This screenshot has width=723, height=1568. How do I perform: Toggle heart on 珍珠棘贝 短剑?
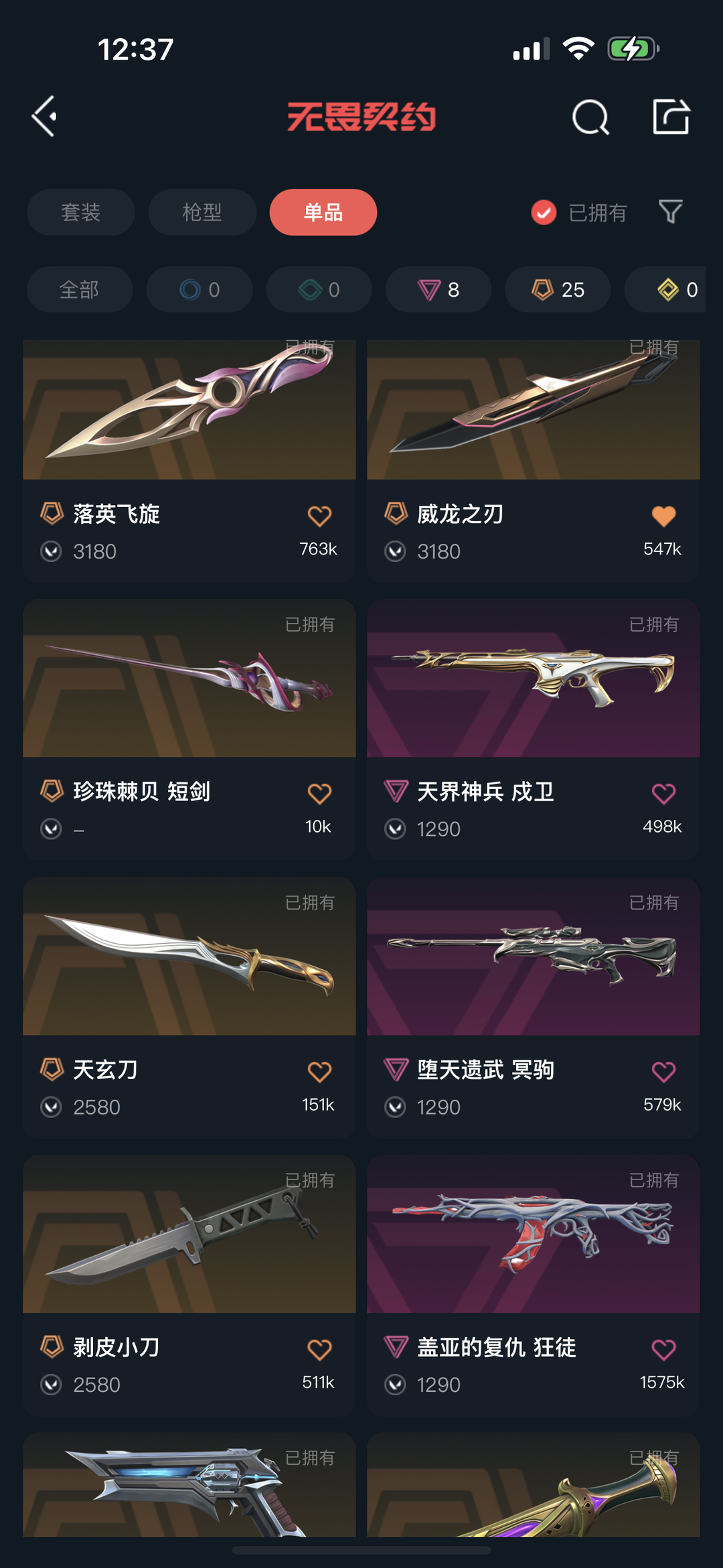point(319,794)
